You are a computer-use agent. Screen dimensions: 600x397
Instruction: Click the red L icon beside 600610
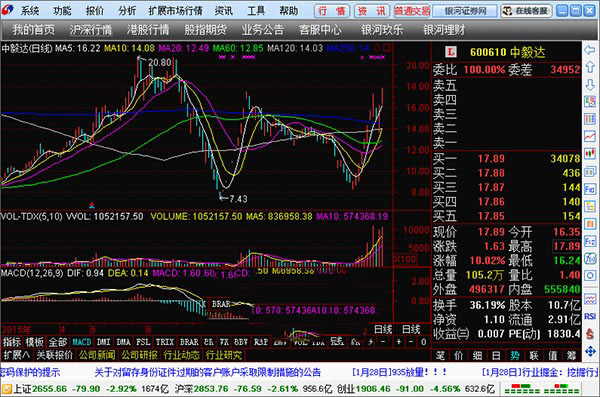[x=451, y=52]
